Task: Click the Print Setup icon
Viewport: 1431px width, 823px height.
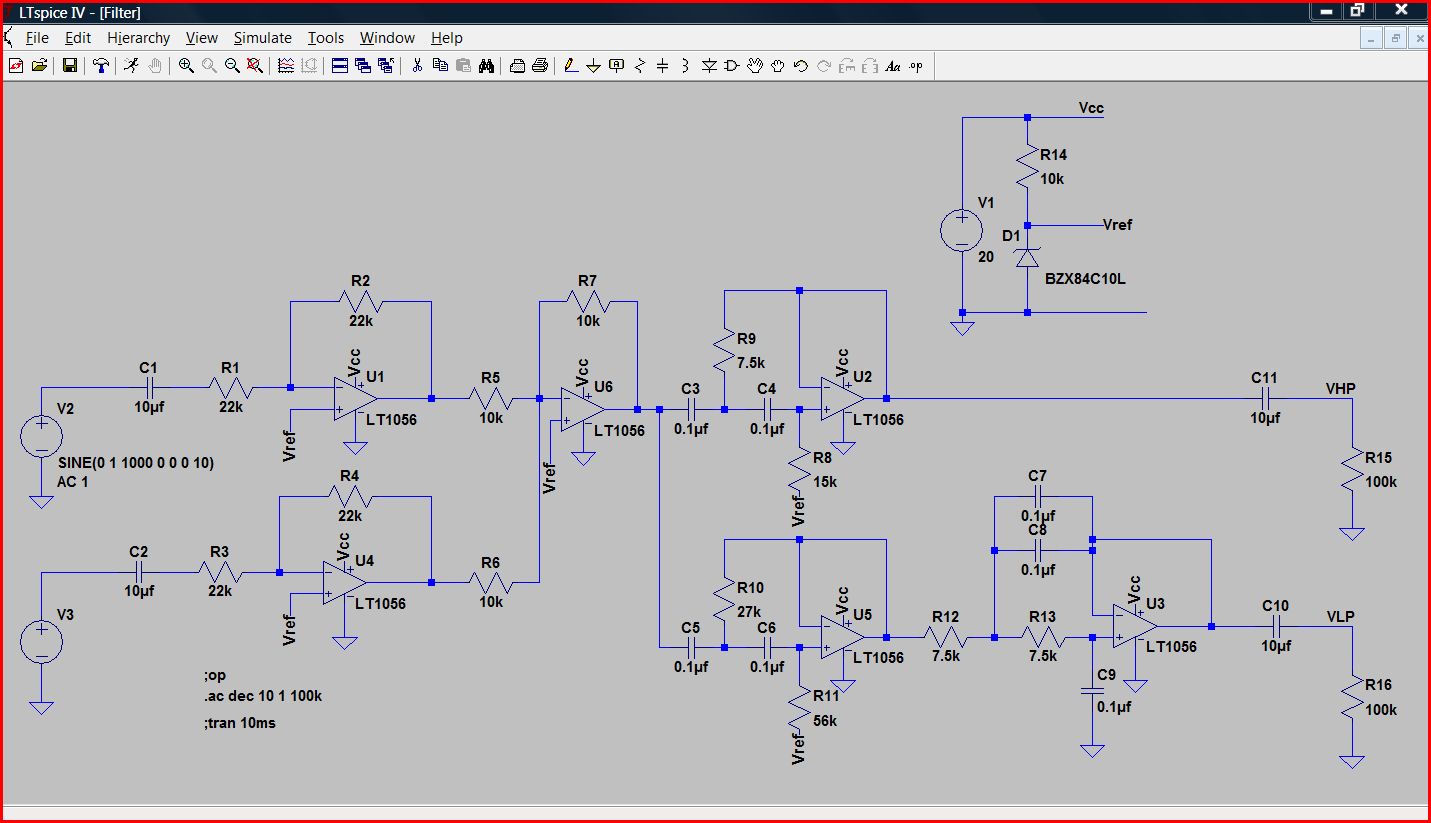Action: (x=518, y=66)
